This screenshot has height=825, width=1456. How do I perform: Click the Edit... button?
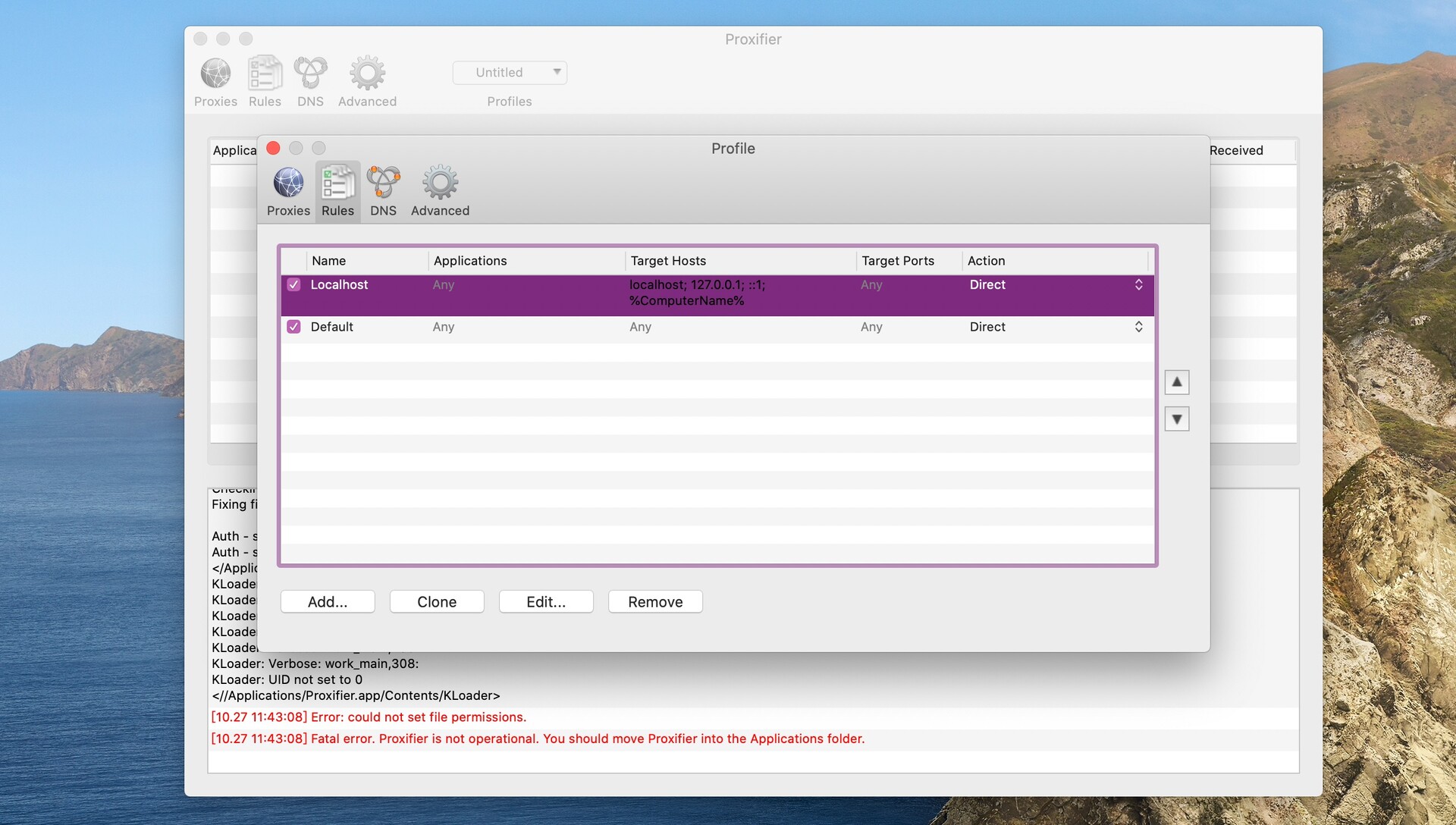(546, 602)
